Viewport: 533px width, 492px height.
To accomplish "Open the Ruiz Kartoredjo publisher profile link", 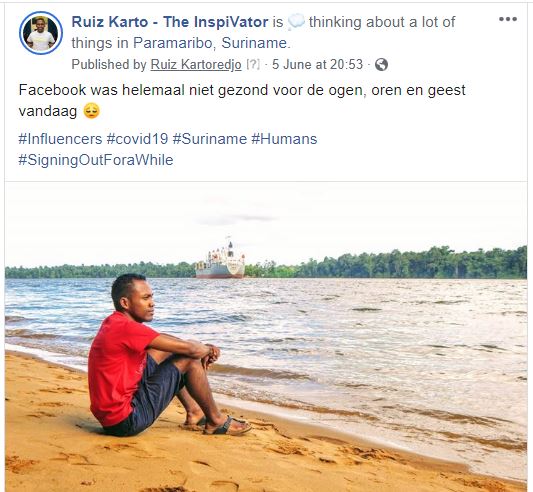I will pyautogui.click(x=196, y=65).
